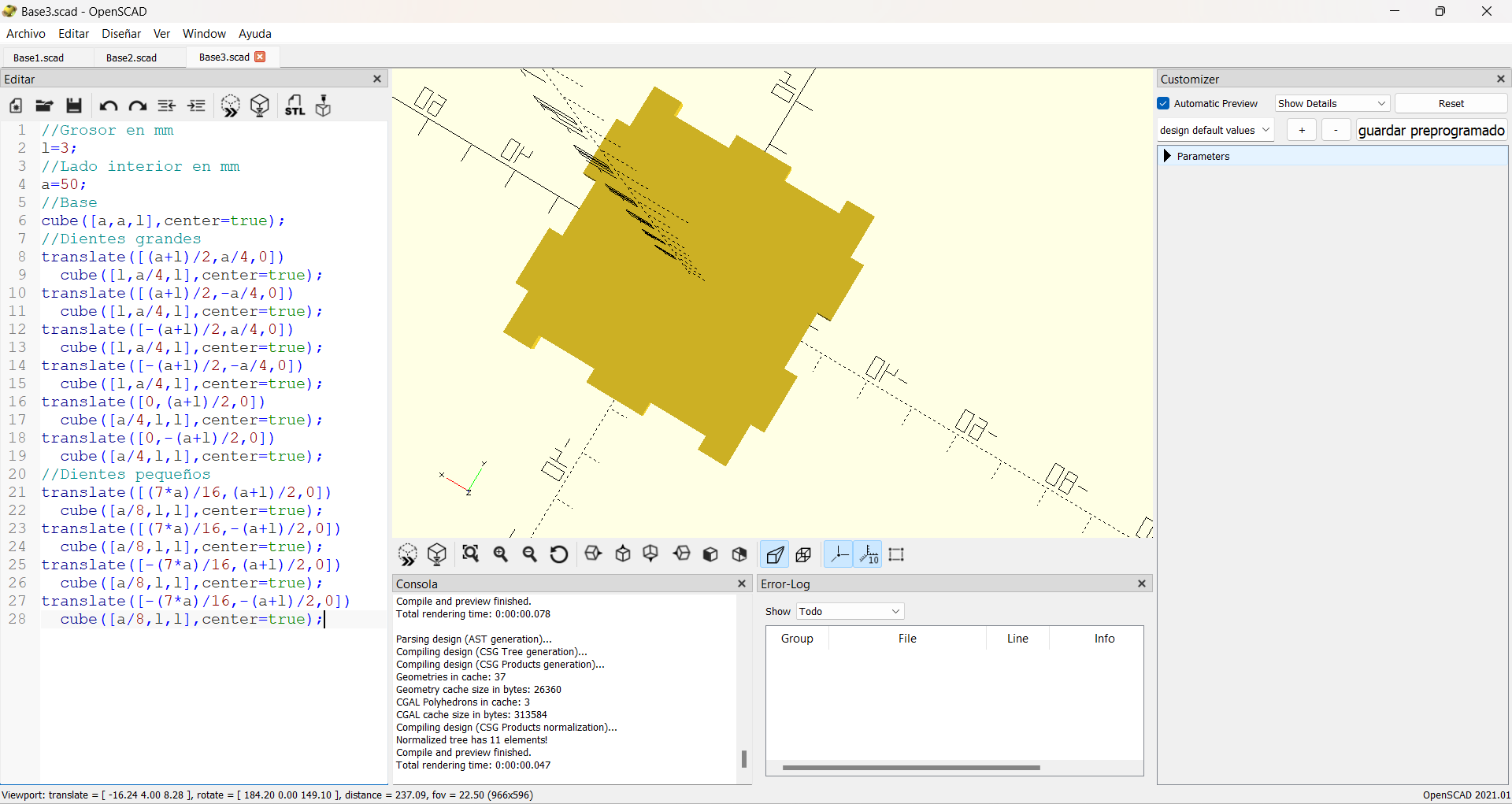This screenshot has width=1512, height=804.
Task: Open the Error-Log Show Todo dropdown
Action: [850, 612]
